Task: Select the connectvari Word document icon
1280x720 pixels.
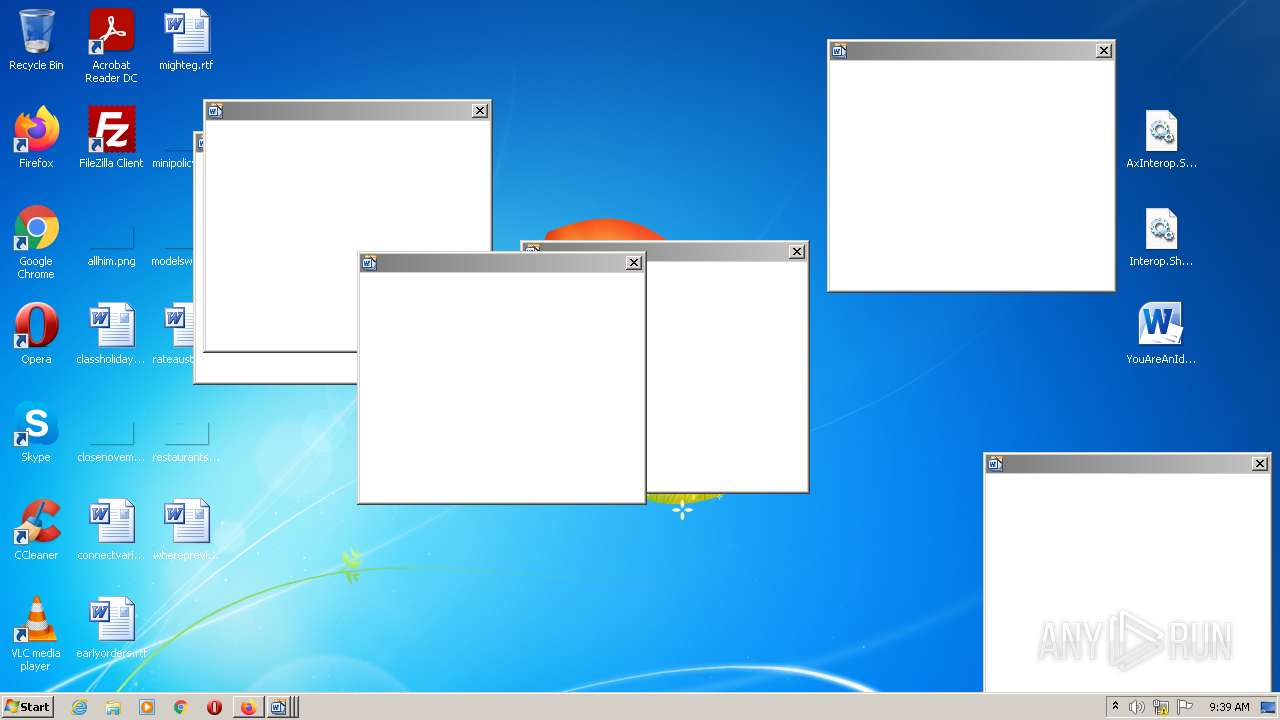Action: click(x=111, y=530)
